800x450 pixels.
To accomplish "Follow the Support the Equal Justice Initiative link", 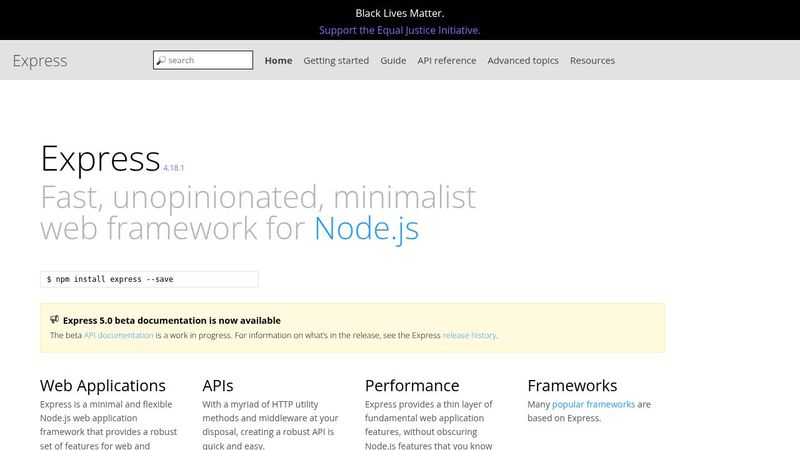I will [x=400, y=30].
